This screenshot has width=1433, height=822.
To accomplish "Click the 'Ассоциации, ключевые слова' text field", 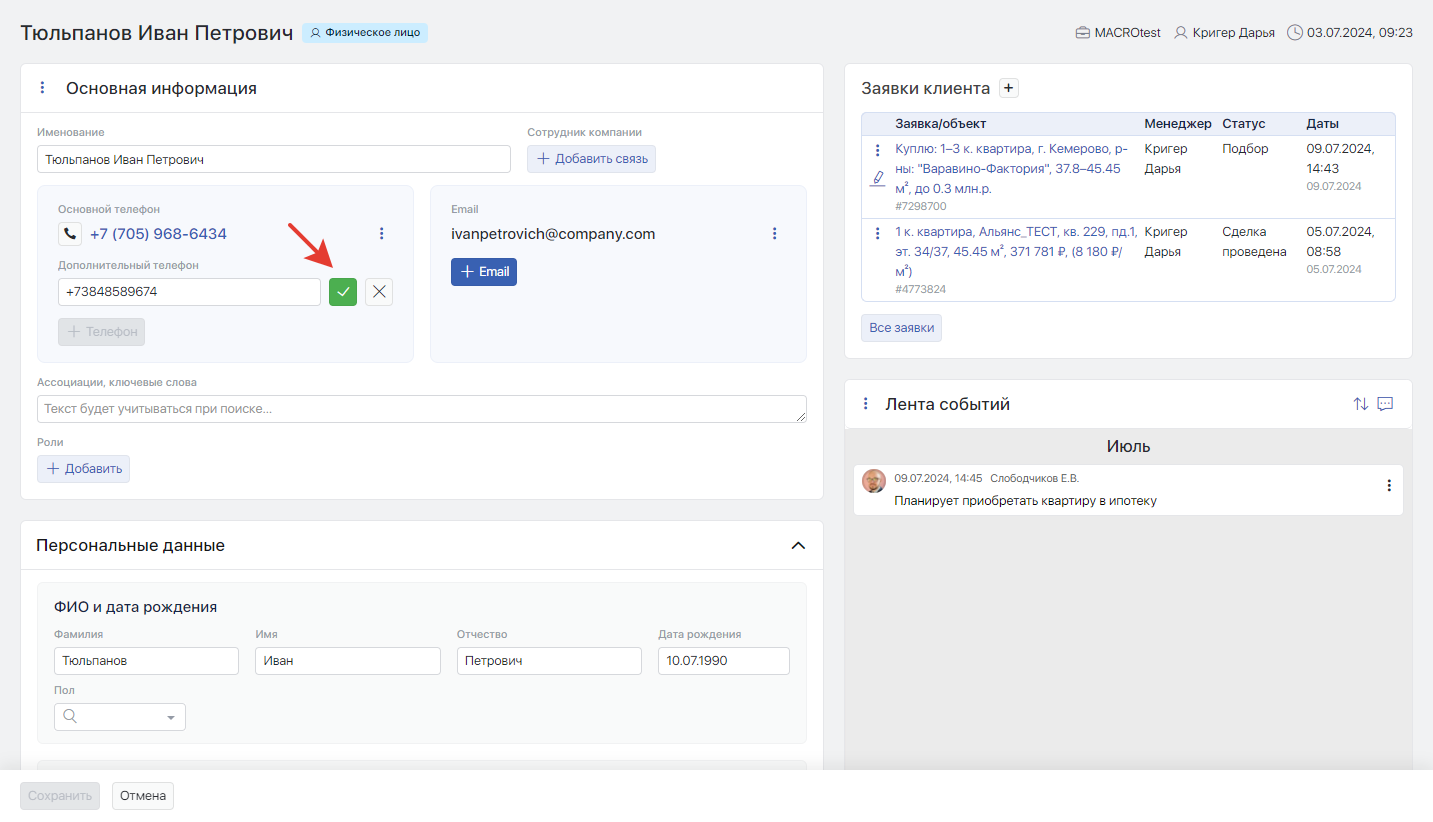I will point(421,409).
